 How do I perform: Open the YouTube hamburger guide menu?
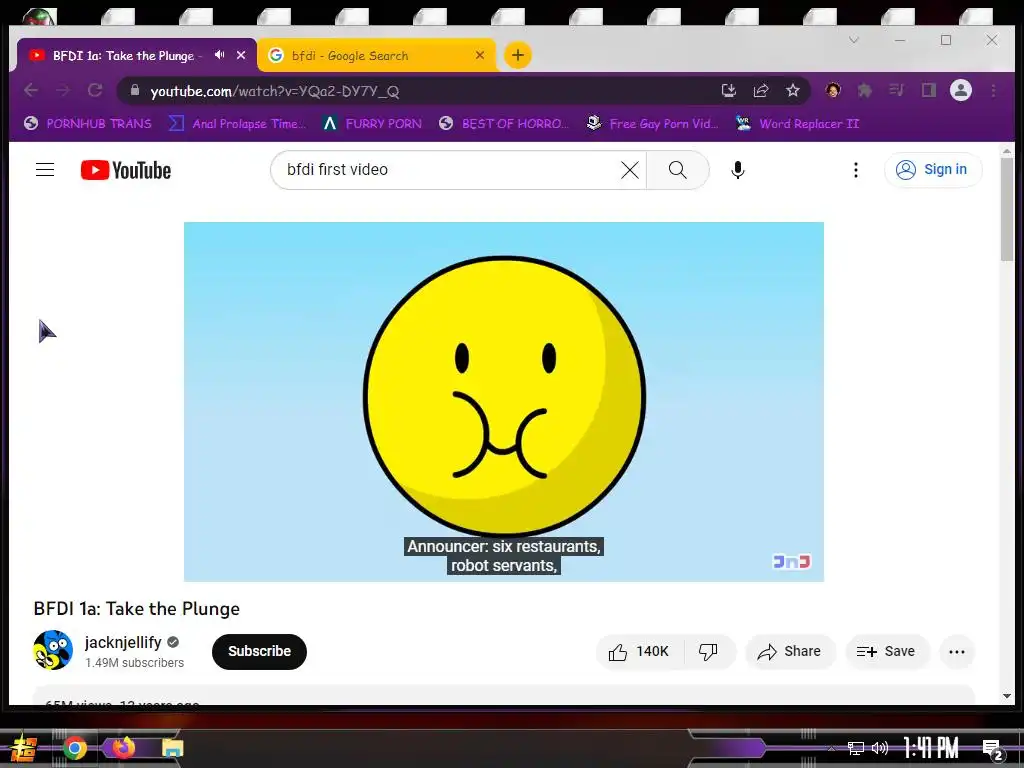pyautogui.click(x=44, y=170)
